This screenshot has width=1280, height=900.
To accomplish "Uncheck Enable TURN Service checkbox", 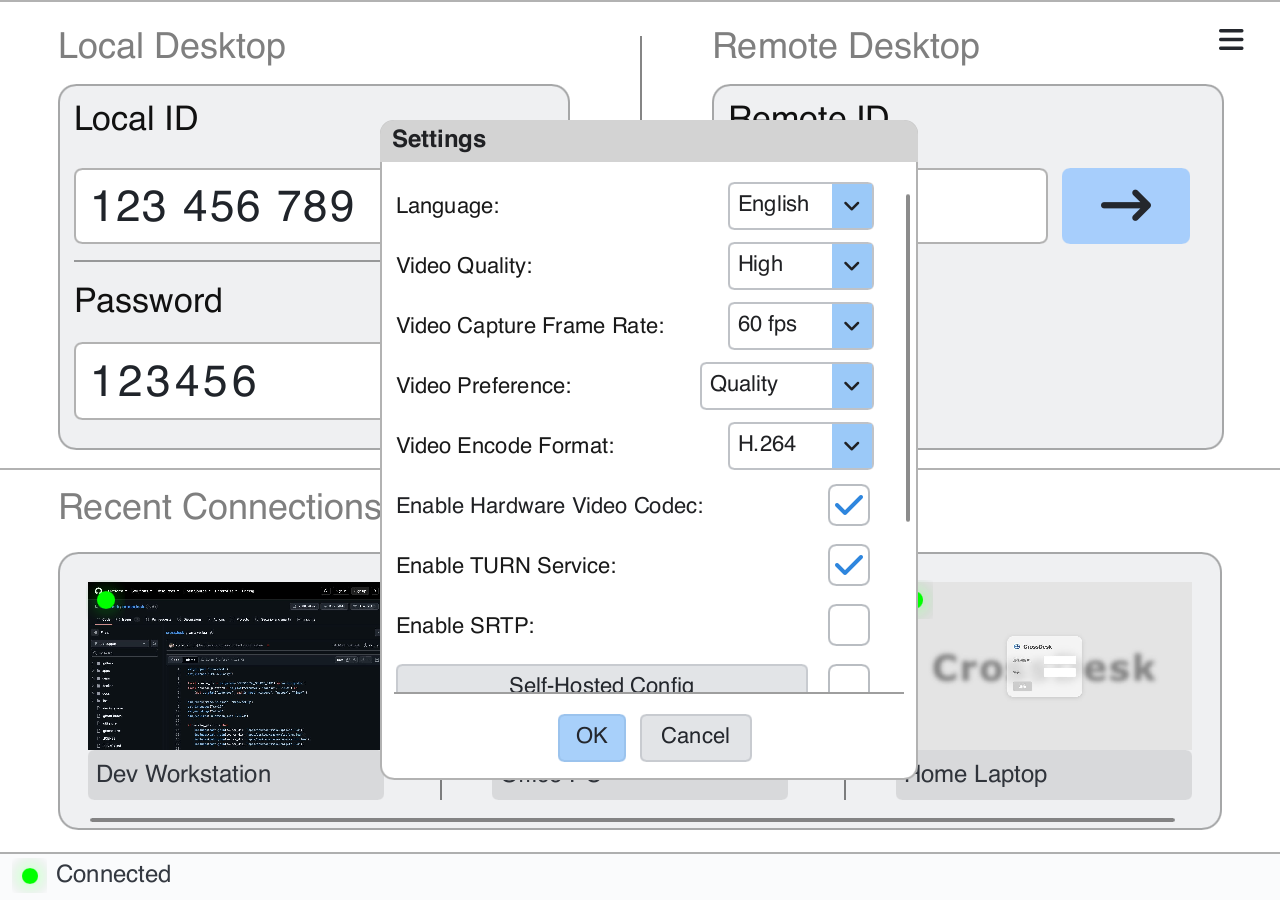I will (849, 566).
